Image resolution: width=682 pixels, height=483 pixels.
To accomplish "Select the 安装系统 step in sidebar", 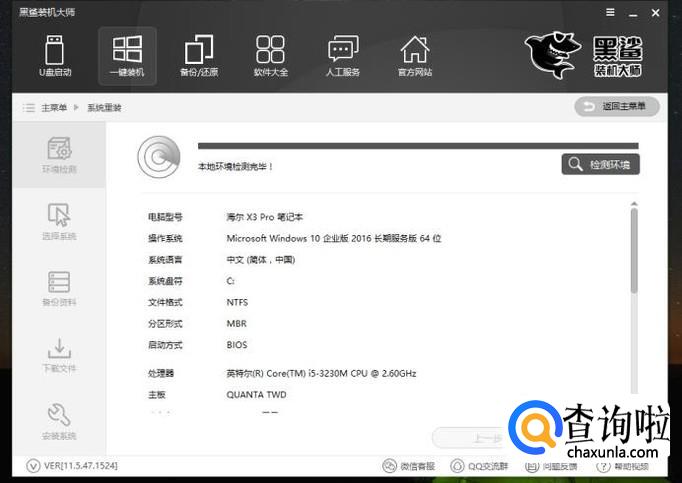I will (59, 421).
